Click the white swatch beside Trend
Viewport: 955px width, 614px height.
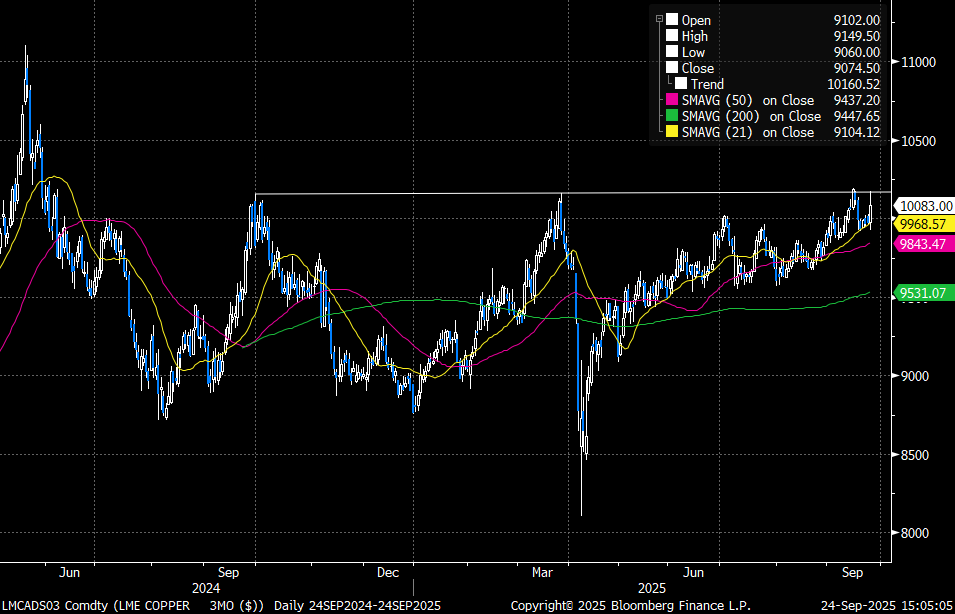pyautogui.click(x=681, y=83)
